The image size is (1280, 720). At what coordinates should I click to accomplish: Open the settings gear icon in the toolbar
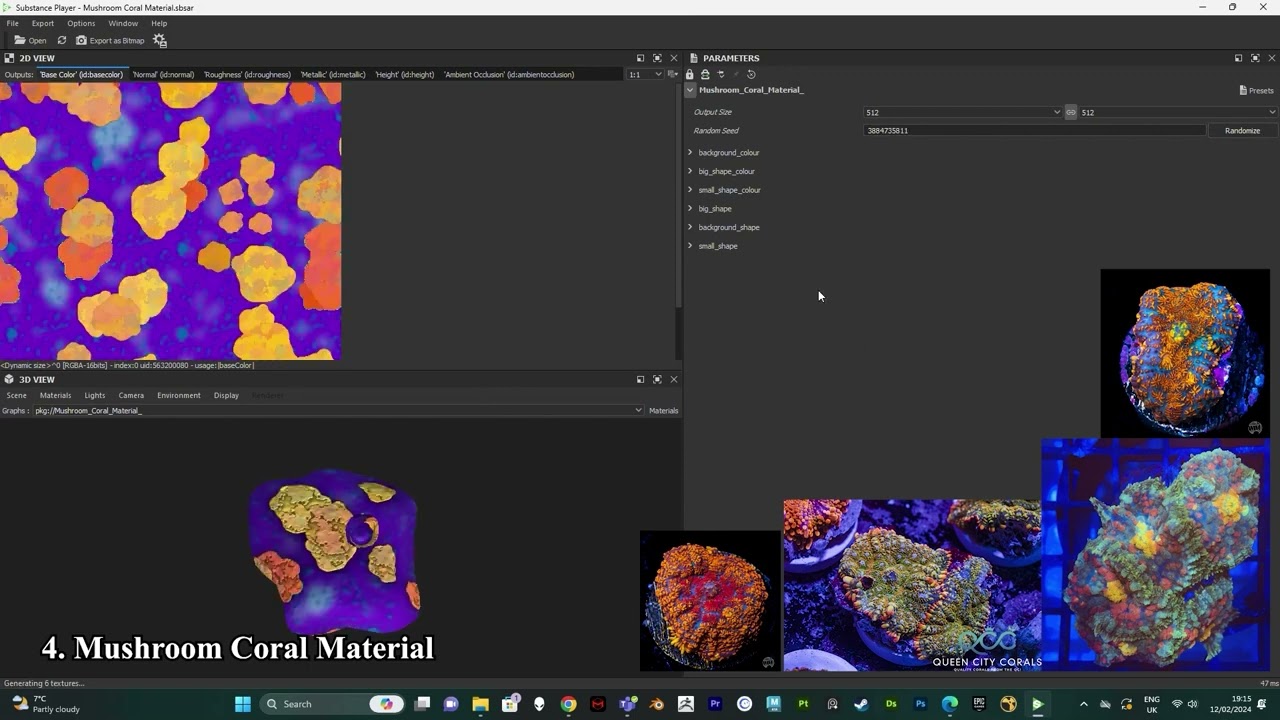point(160,41)
